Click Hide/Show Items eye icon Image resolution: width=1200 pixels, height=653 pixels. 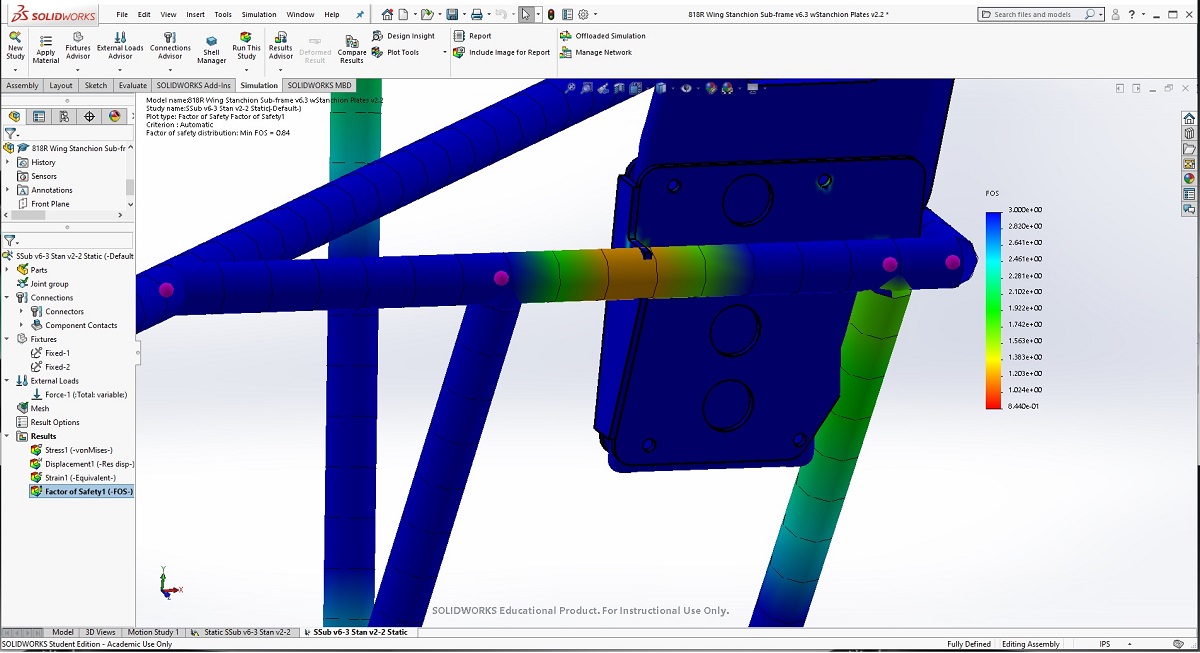[687, 88]
